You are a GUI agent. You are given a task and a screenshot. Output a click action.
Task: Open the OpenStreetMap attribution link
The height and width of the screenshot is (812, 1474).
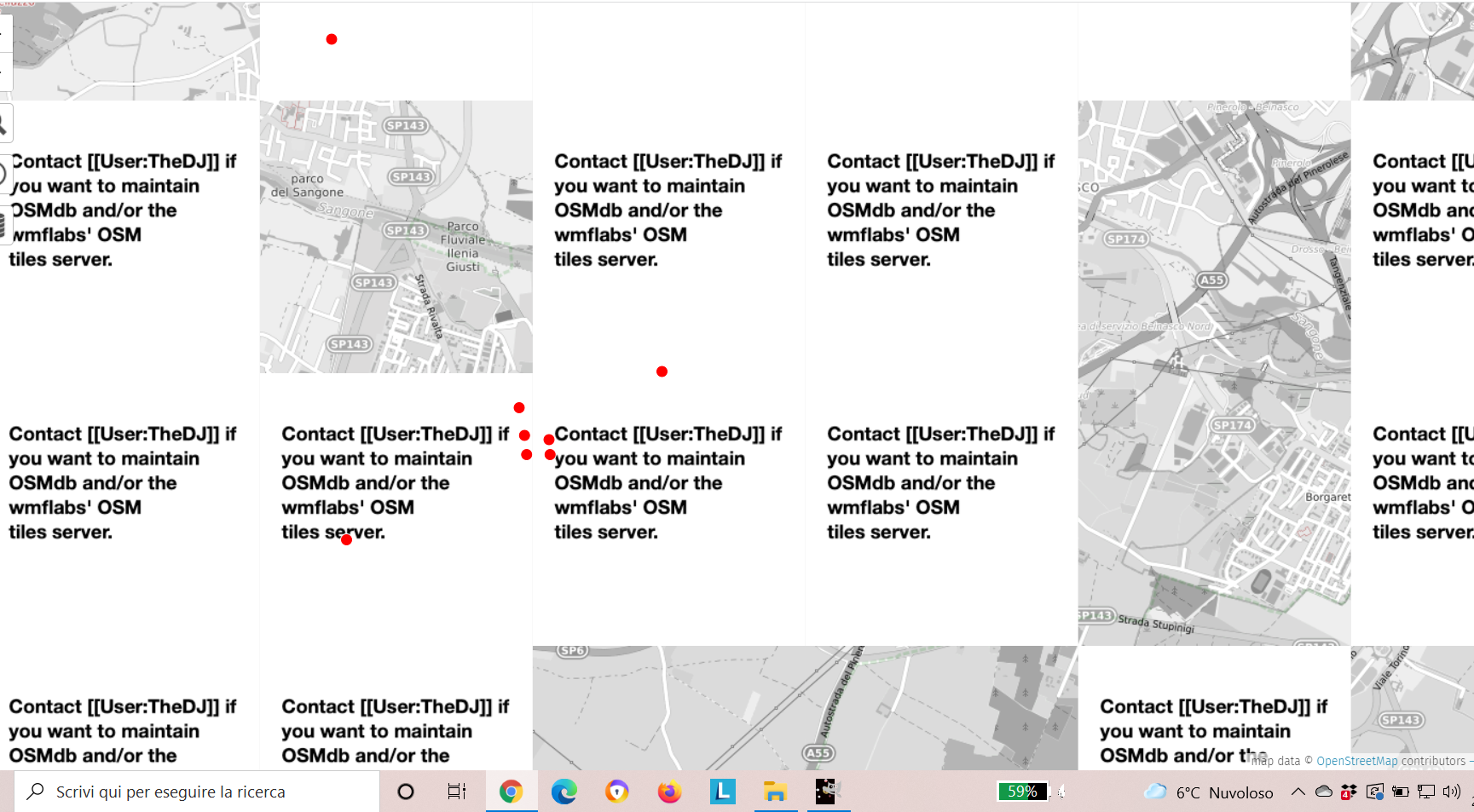[x=1356, y=761]
